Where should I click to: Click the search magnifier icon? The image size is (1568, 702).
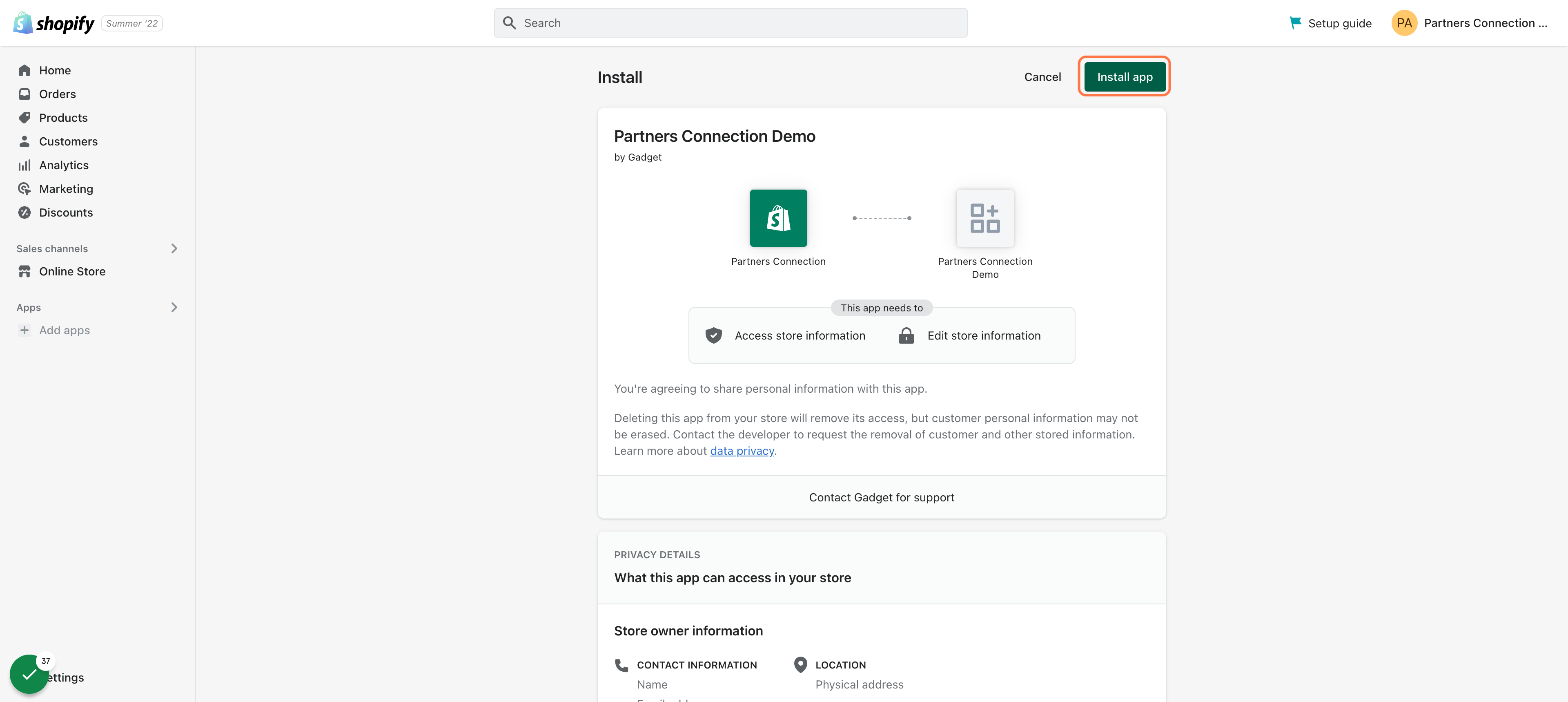pos(510,23)
